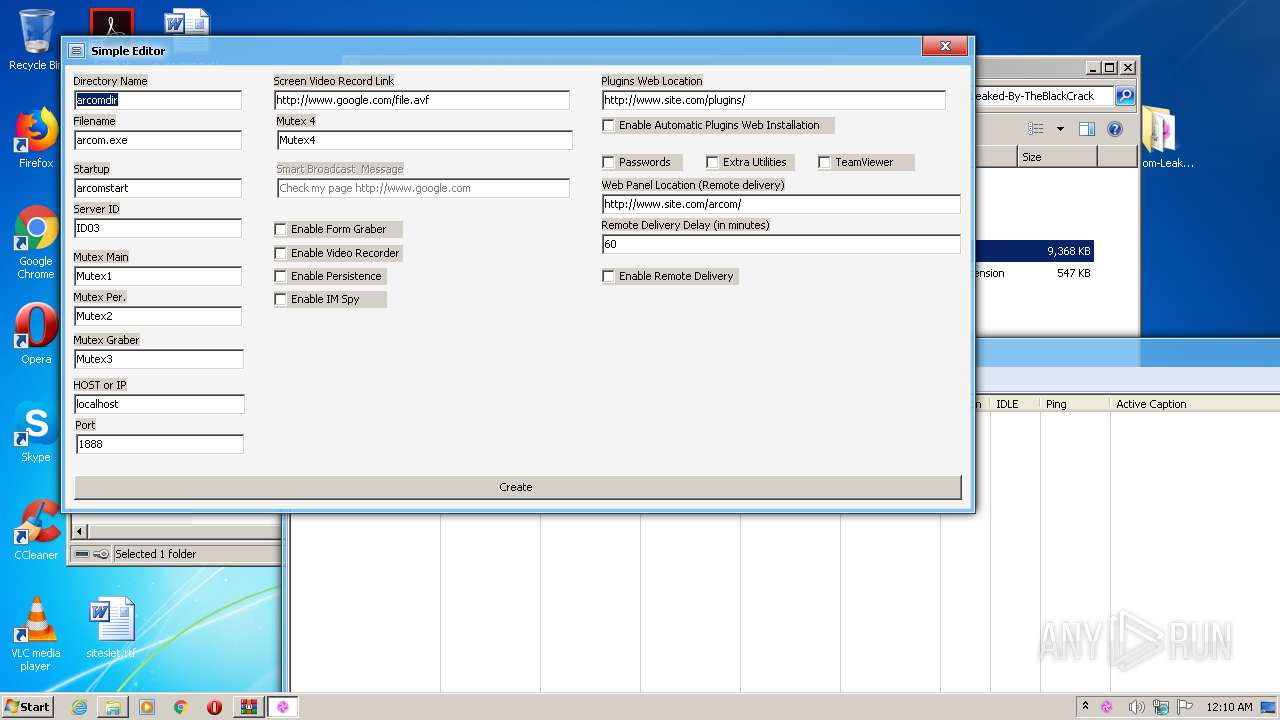Click the Explorer search magnifier button
Screen dimensions: 1280x720
pyautogui.click(x=1125, y=96)
